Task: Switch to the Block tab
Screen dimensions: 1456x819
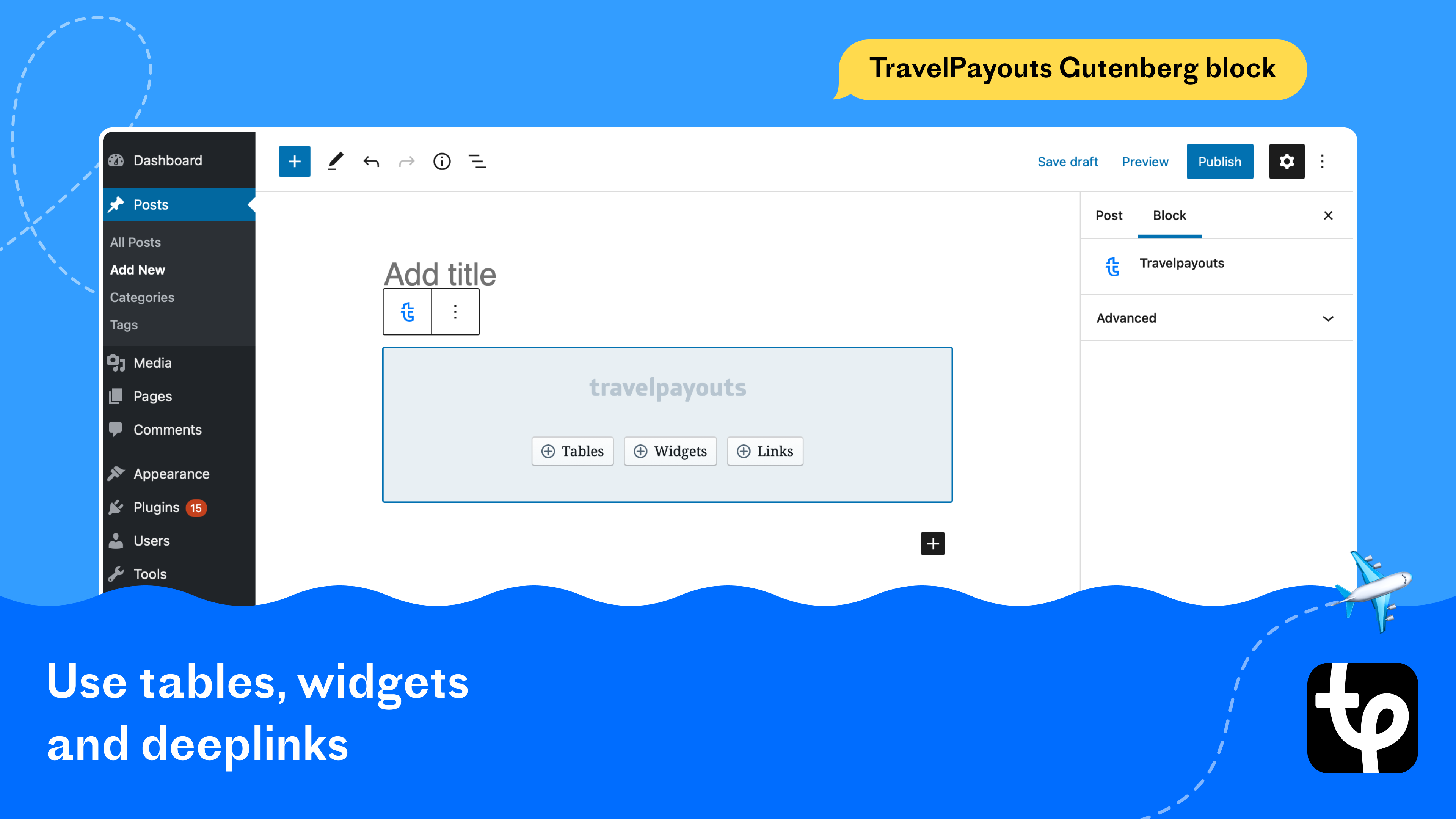Action: 1169,215
